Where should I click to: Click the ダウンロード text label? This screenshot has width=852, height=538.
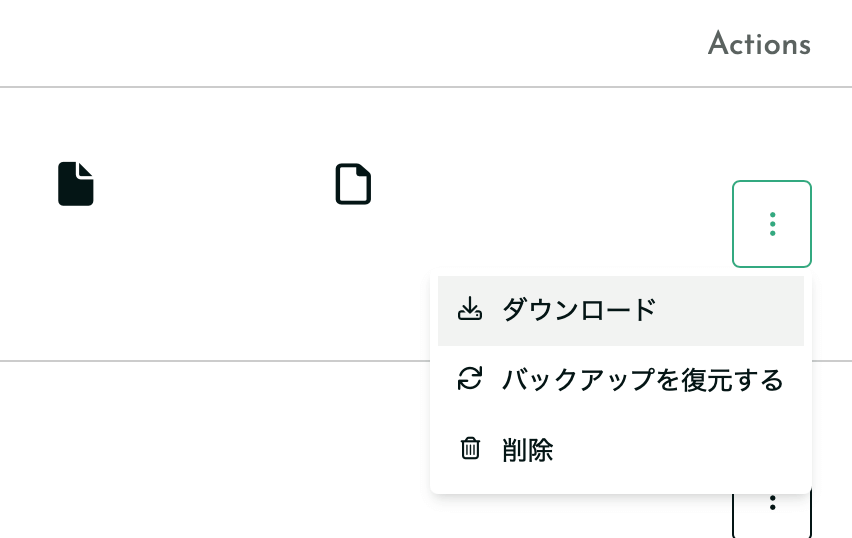[x=579, y=310]
